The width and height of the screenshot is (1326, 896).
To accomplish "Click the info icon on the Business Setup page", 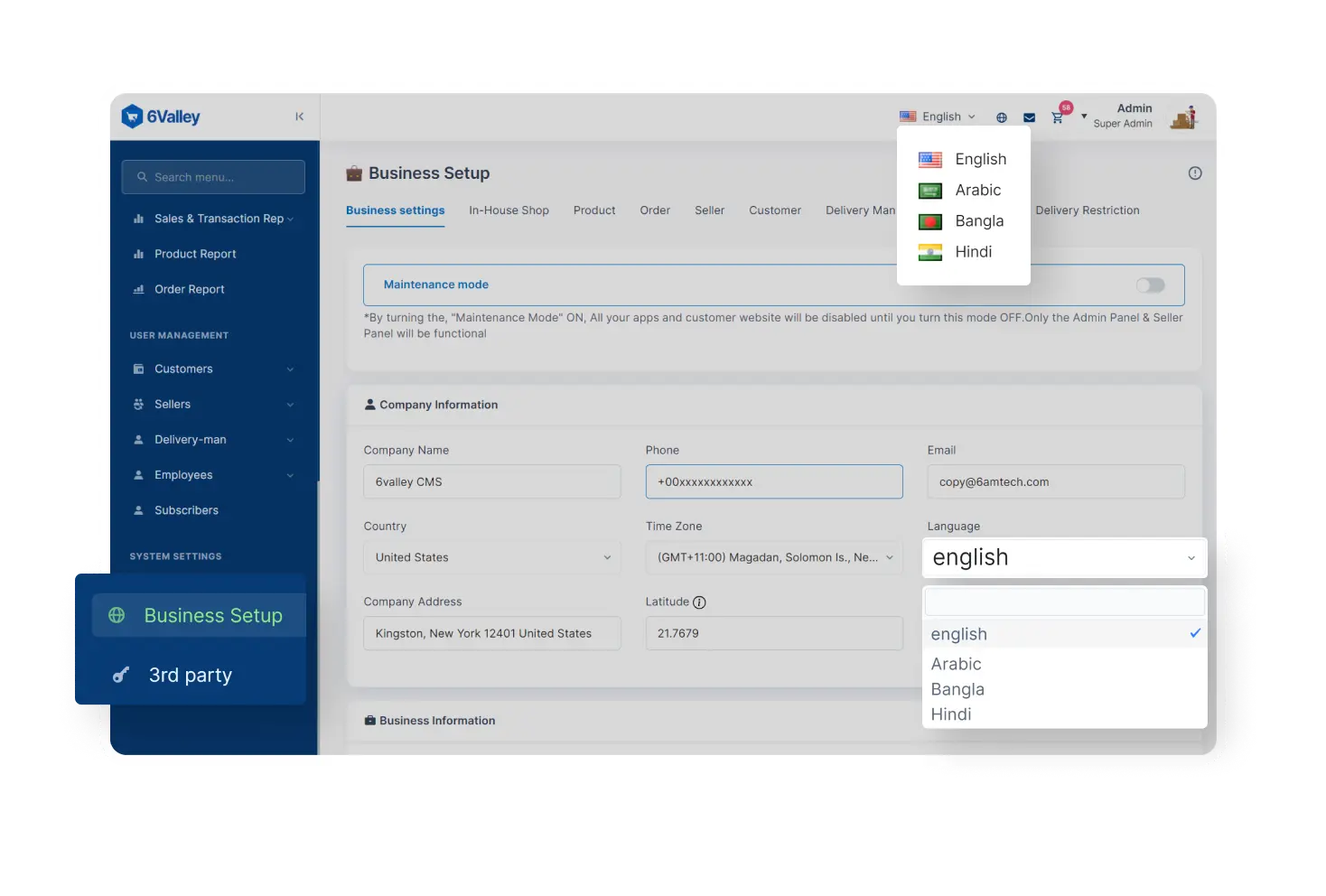I will coord(1194,173).
